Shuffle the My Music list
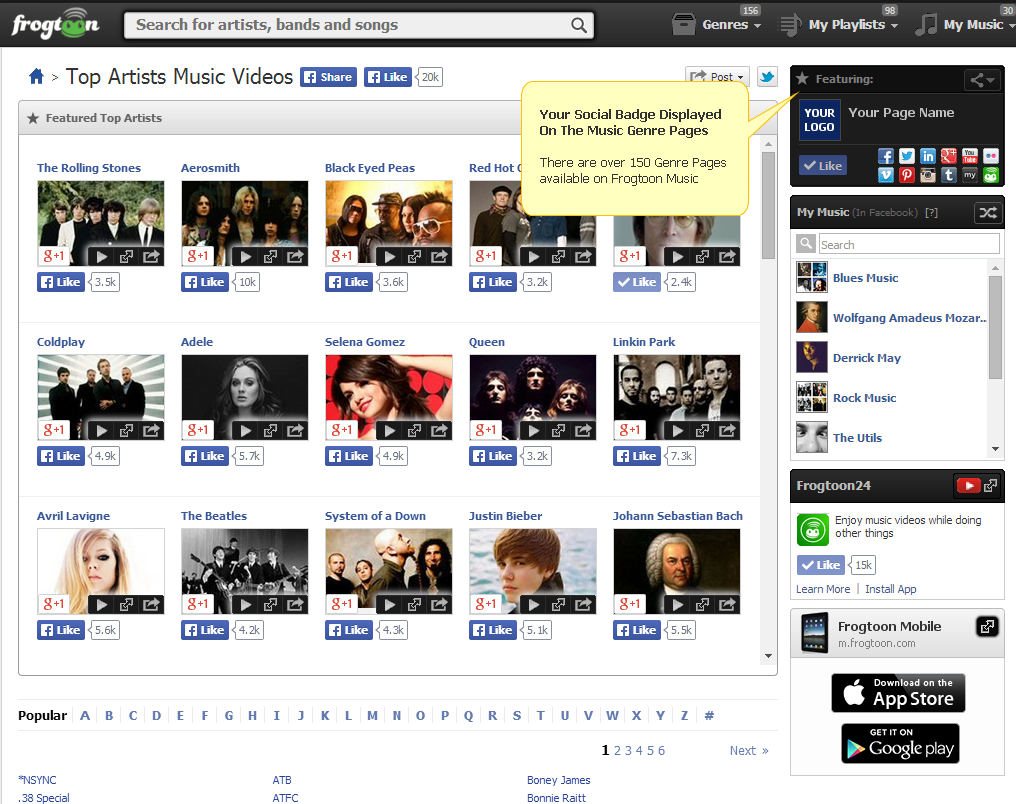1016x804 pixels. (x=986, y=212)
